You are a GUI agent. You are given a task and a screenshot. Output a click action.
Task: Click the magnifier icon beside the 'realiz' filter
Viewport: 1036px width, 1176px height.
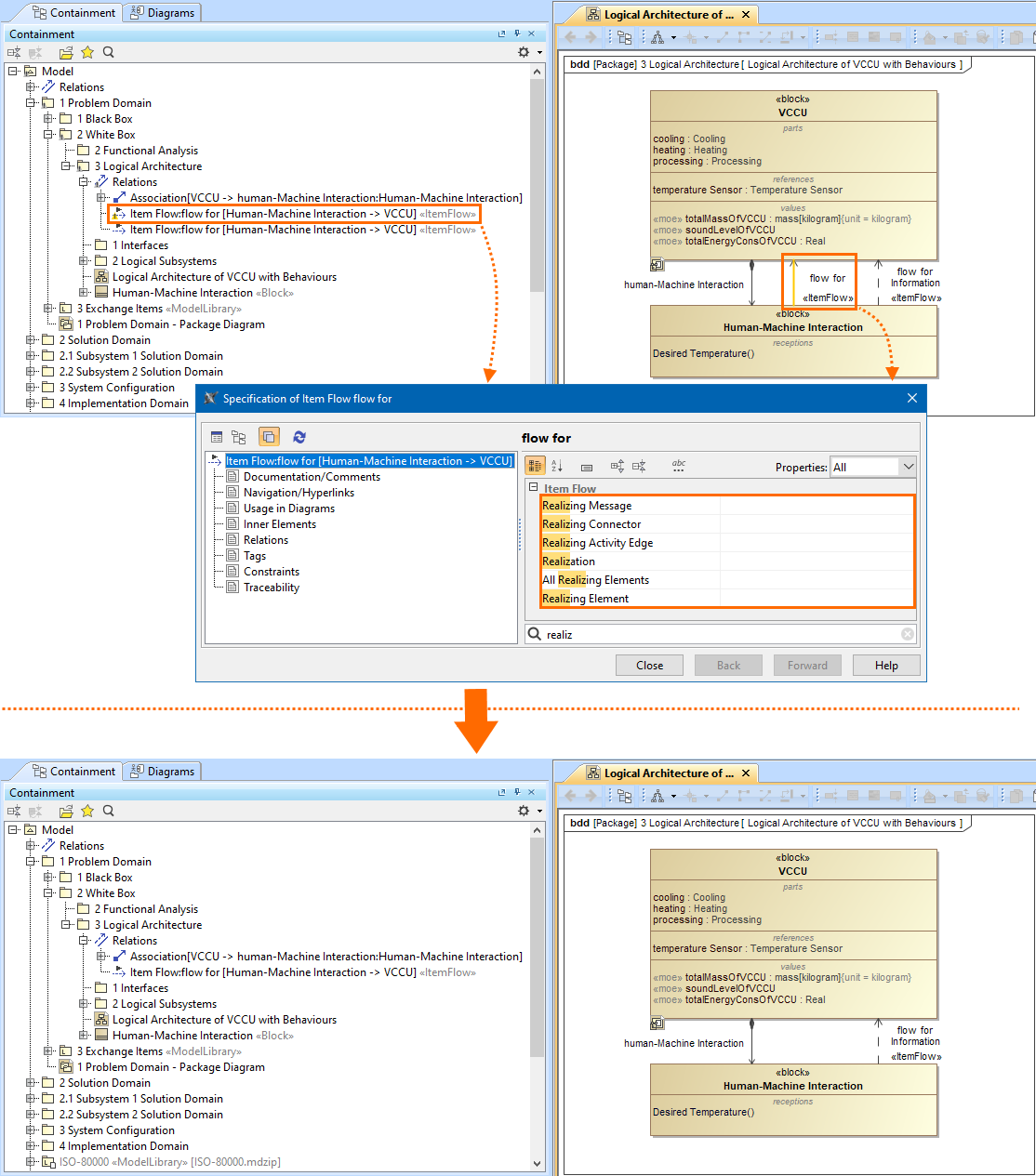[534, 634]
